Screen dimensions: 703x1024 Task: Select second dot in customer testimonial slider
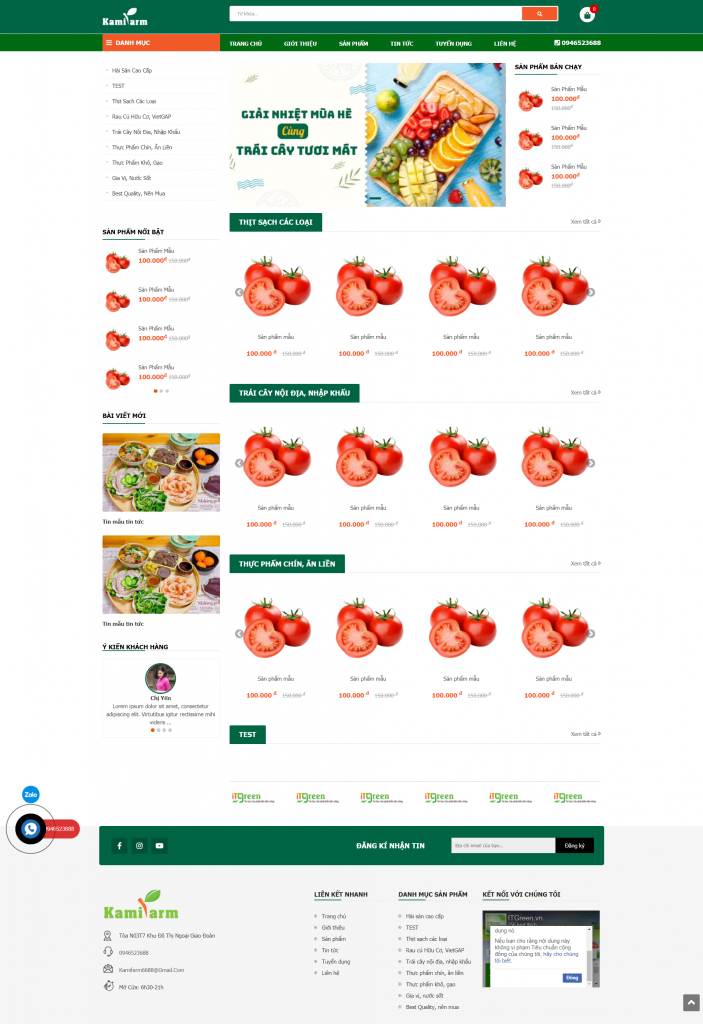[159, 730]
